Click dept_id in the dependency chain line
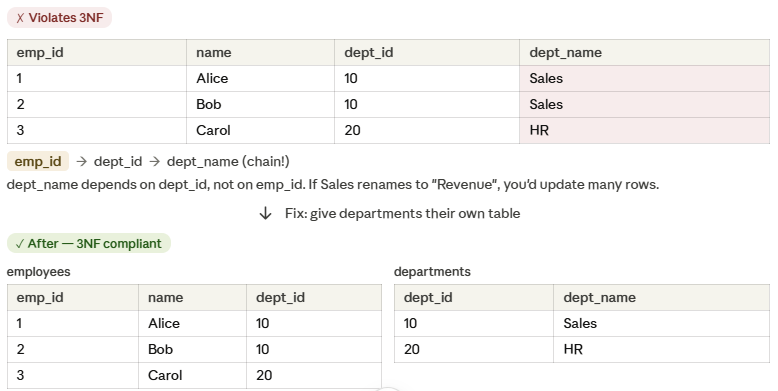Viewport: 778px width, 391px height. click(x=118, y=162)
